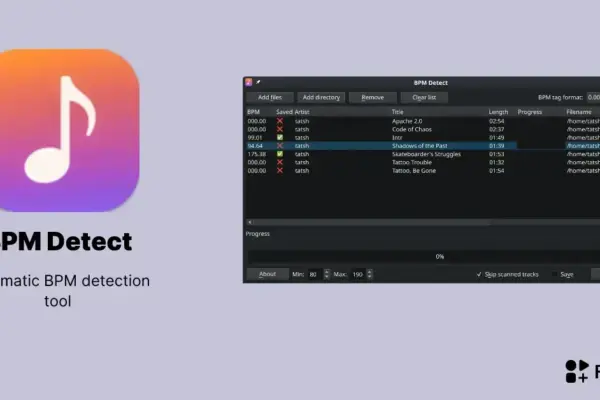This screenshot has height=400, width=600.
Task: Click the large music note app logo
Action: click(x=68, y=130)
